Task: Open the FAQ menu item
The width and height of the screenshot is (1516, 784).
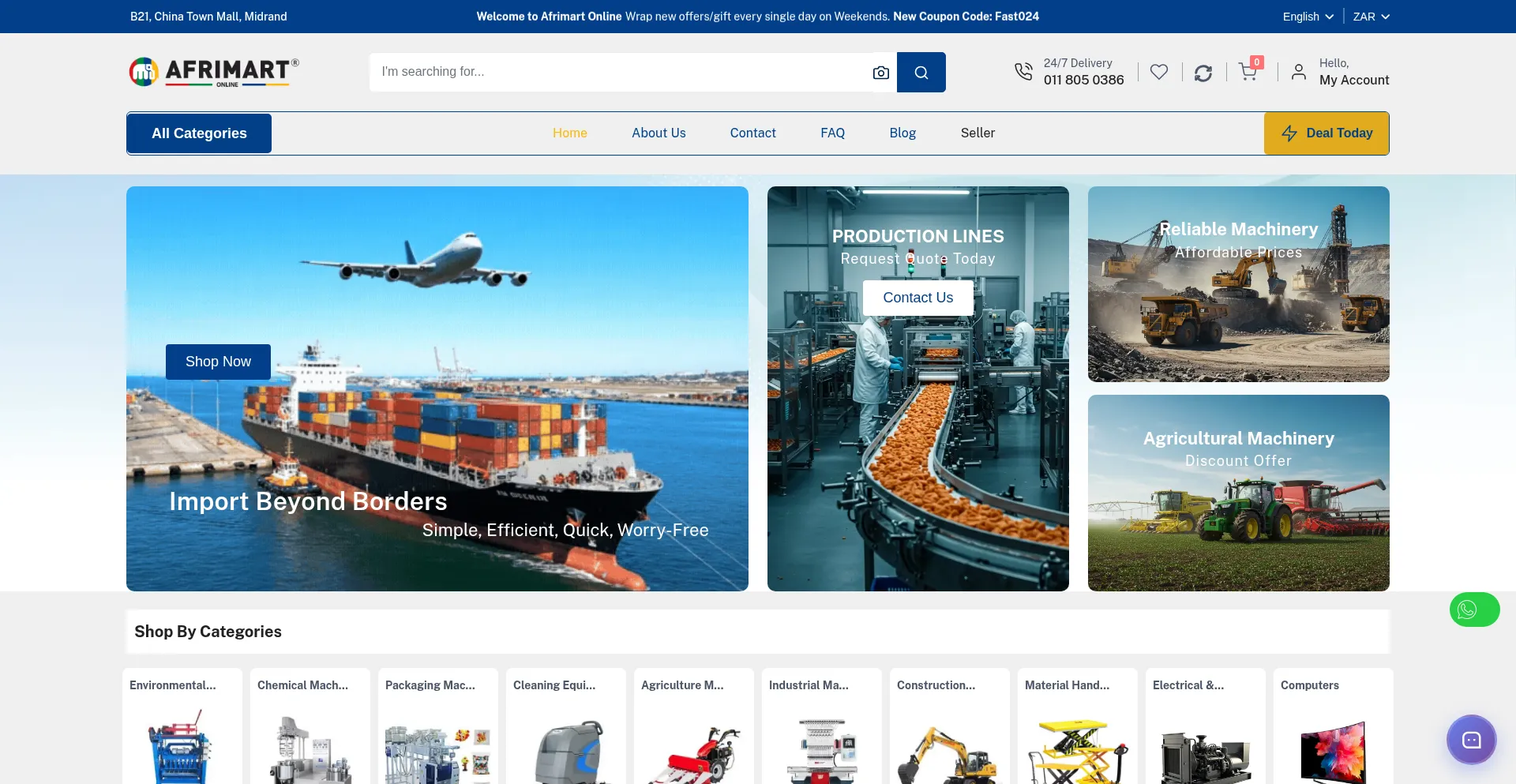Action: click(832, 133)
